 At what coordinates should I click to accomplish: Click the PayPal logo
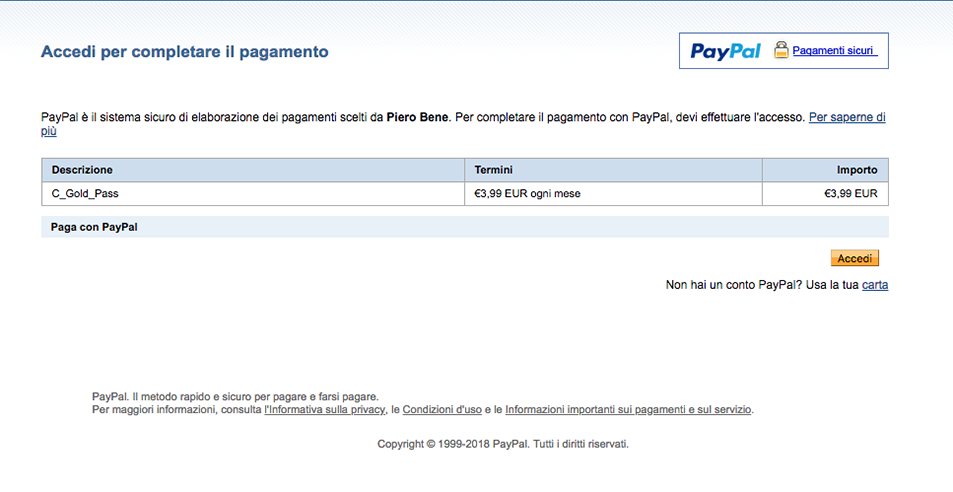pyautogui.click(x=725, y=51)
